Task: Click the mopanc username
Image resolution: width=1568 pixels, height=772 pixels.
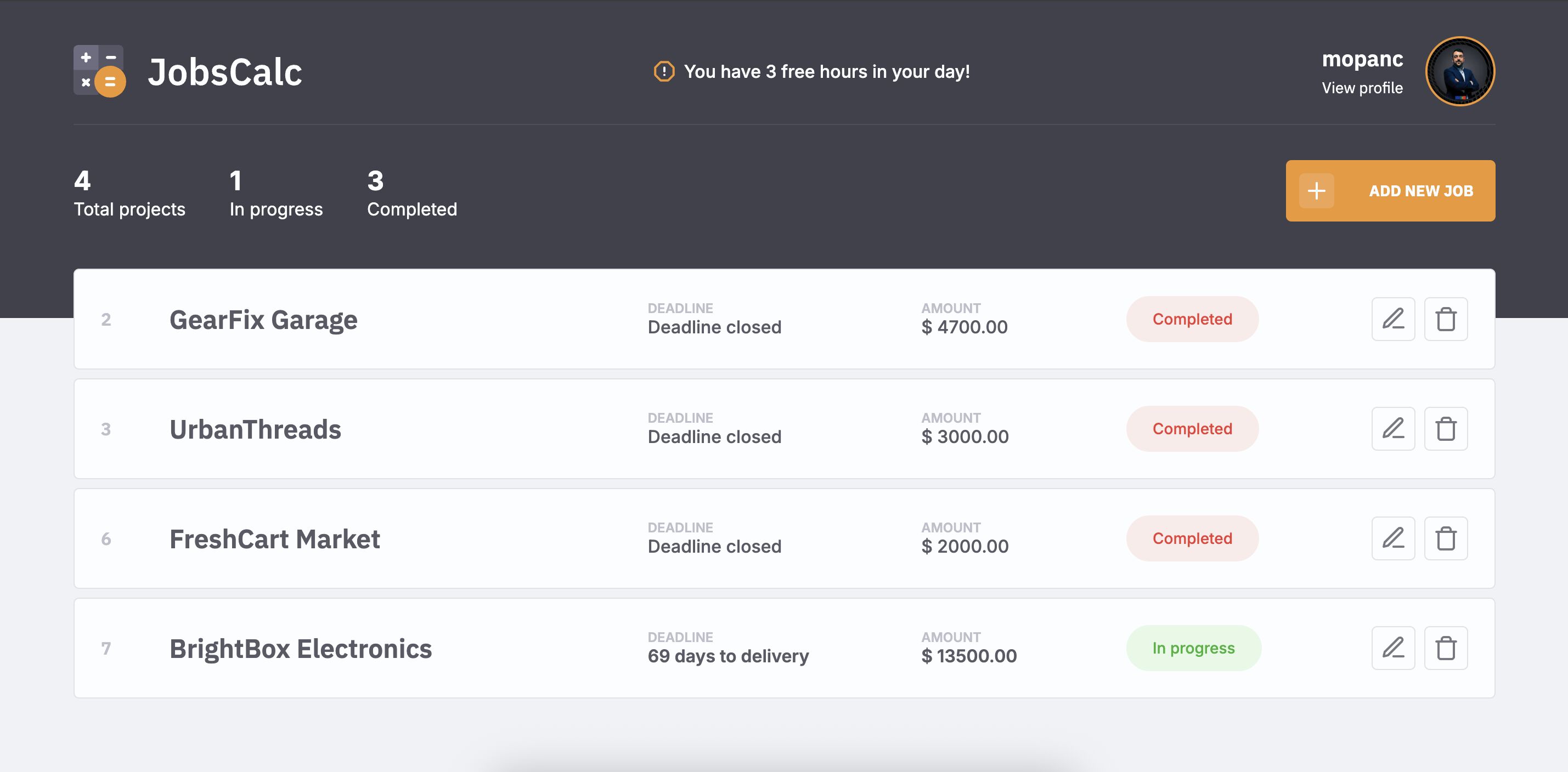Action: pos(1362,60)
